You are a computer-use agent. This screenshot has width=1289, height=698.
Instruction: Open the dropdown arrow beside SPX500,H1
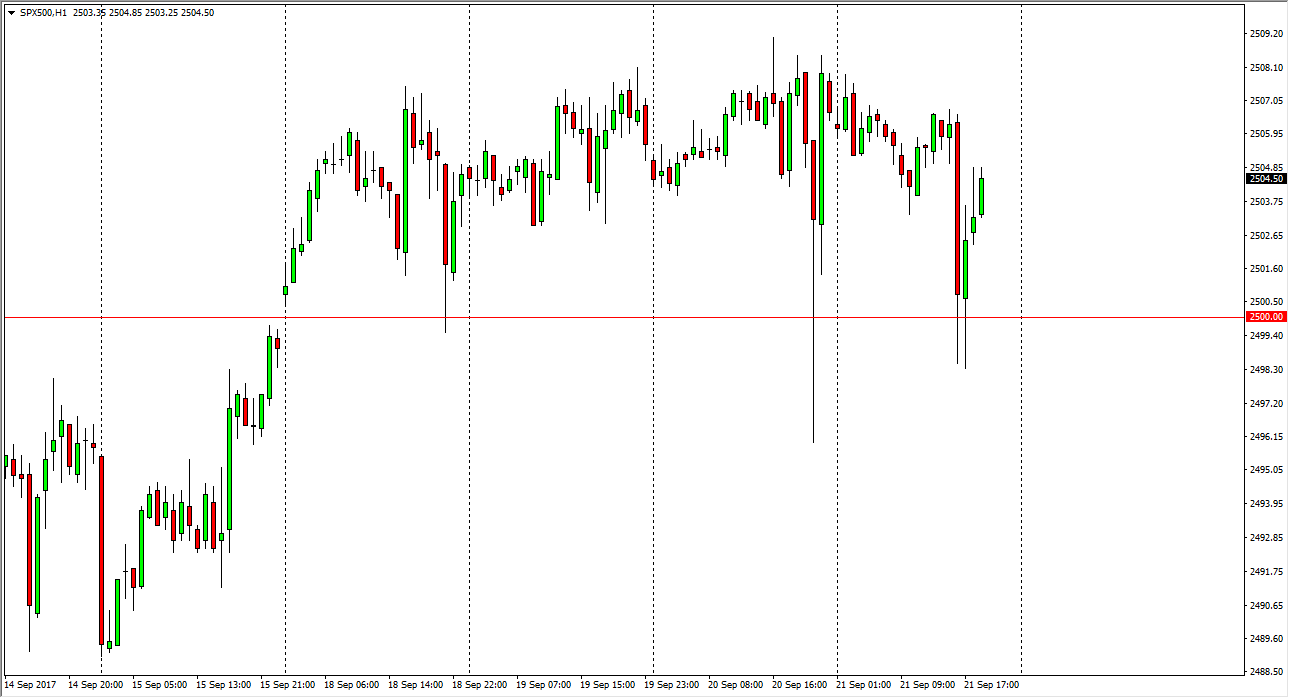(x=11, y=13)
